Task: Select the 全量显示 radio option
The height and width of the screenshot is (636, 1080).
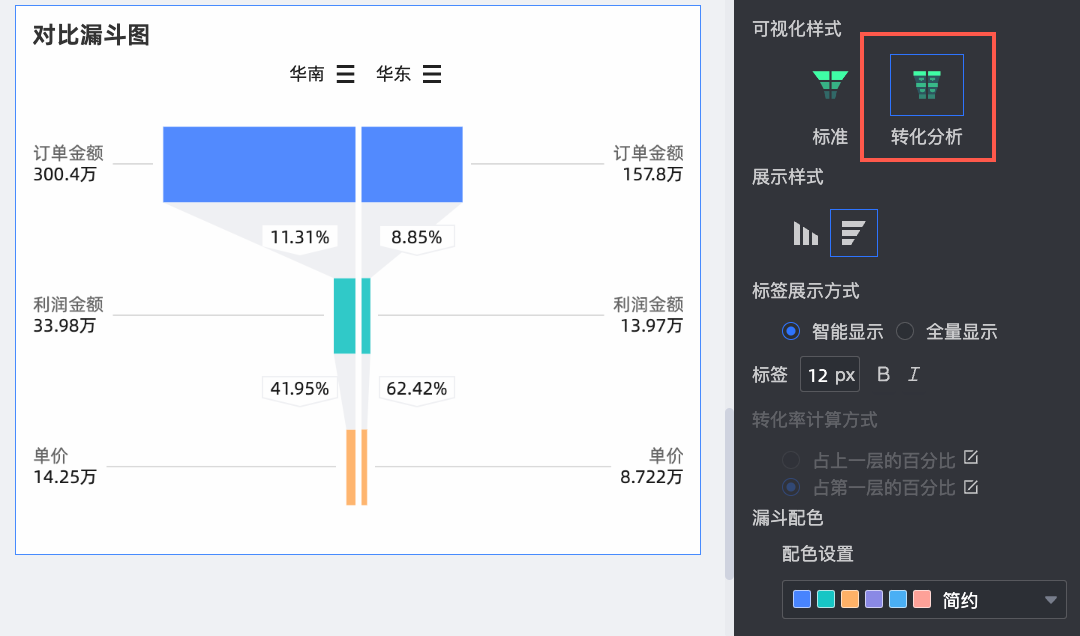Action: (905, 331)
